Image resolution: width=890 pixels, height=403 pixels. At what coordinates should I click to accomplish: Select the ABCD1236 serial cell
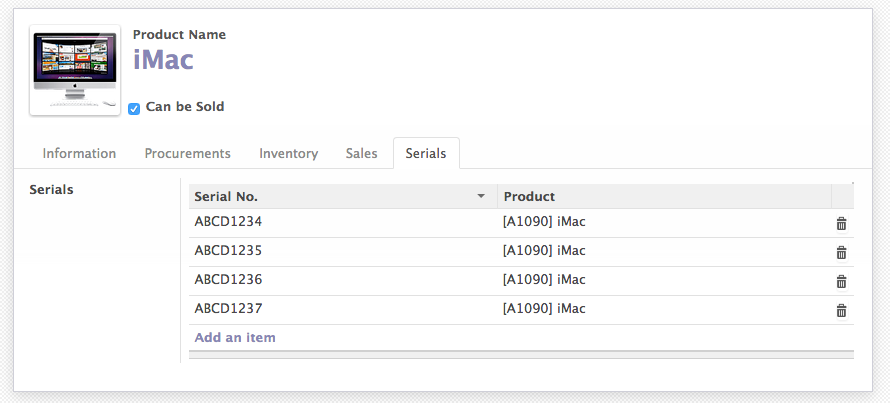coord(343,280)
